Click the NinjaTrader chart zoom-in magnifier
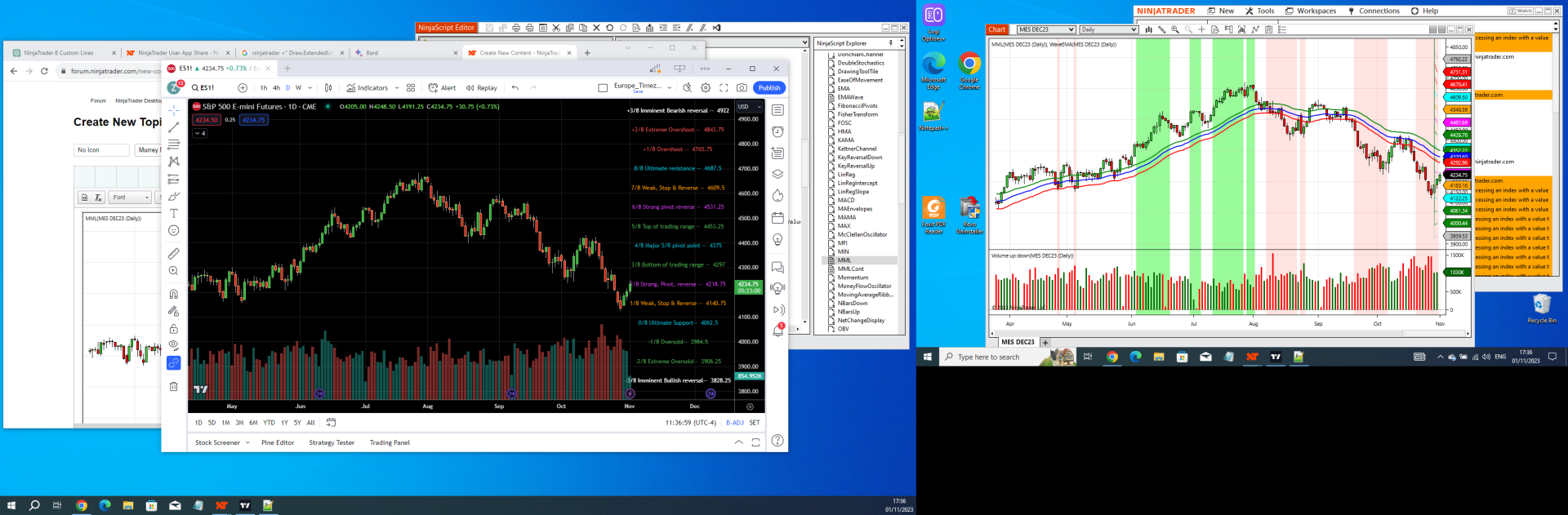Viewport: 1568px width, 515px height. [1175, 29]
